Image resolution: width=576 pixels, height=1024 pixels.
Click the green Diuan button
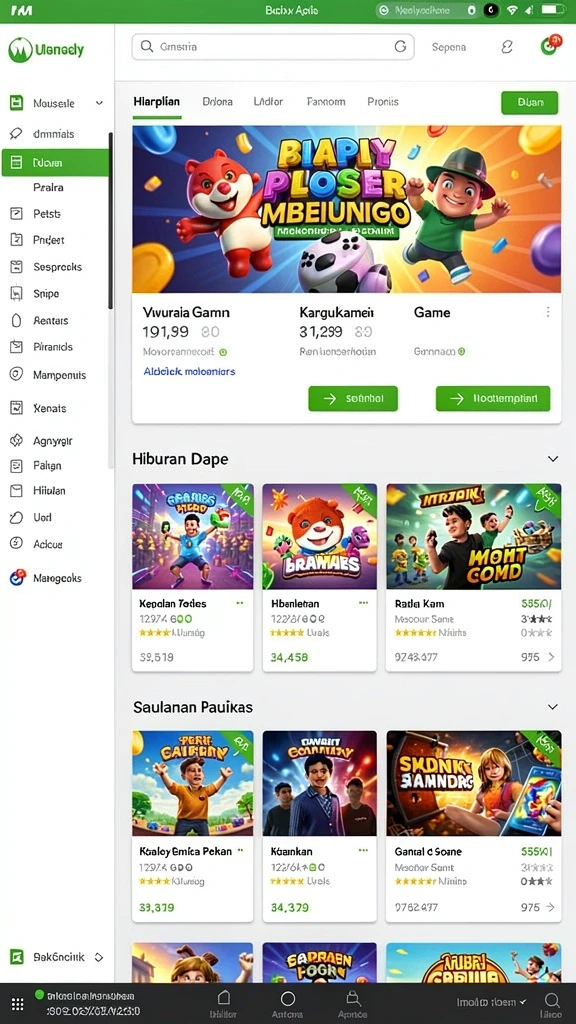[x=530, y=103]
